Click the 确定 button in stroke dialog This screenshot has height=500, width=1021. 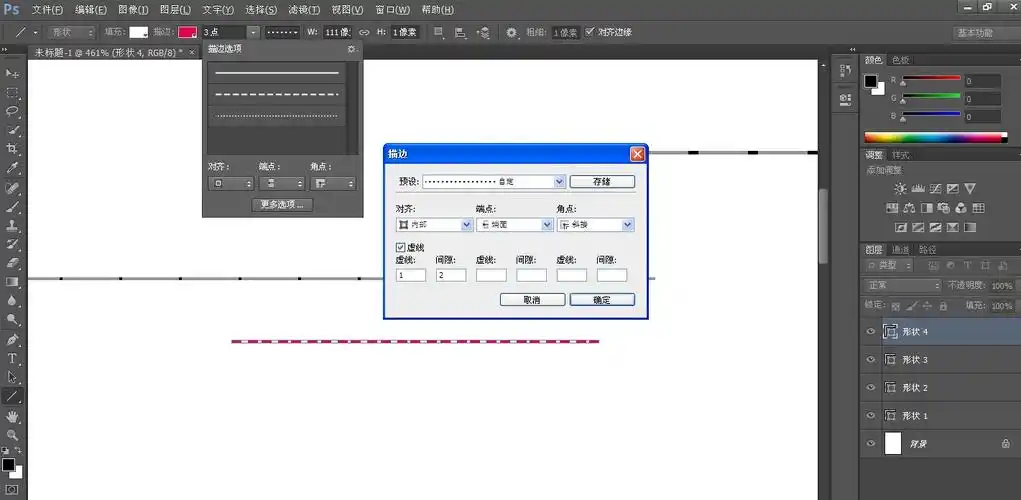(x=601, y=300)
